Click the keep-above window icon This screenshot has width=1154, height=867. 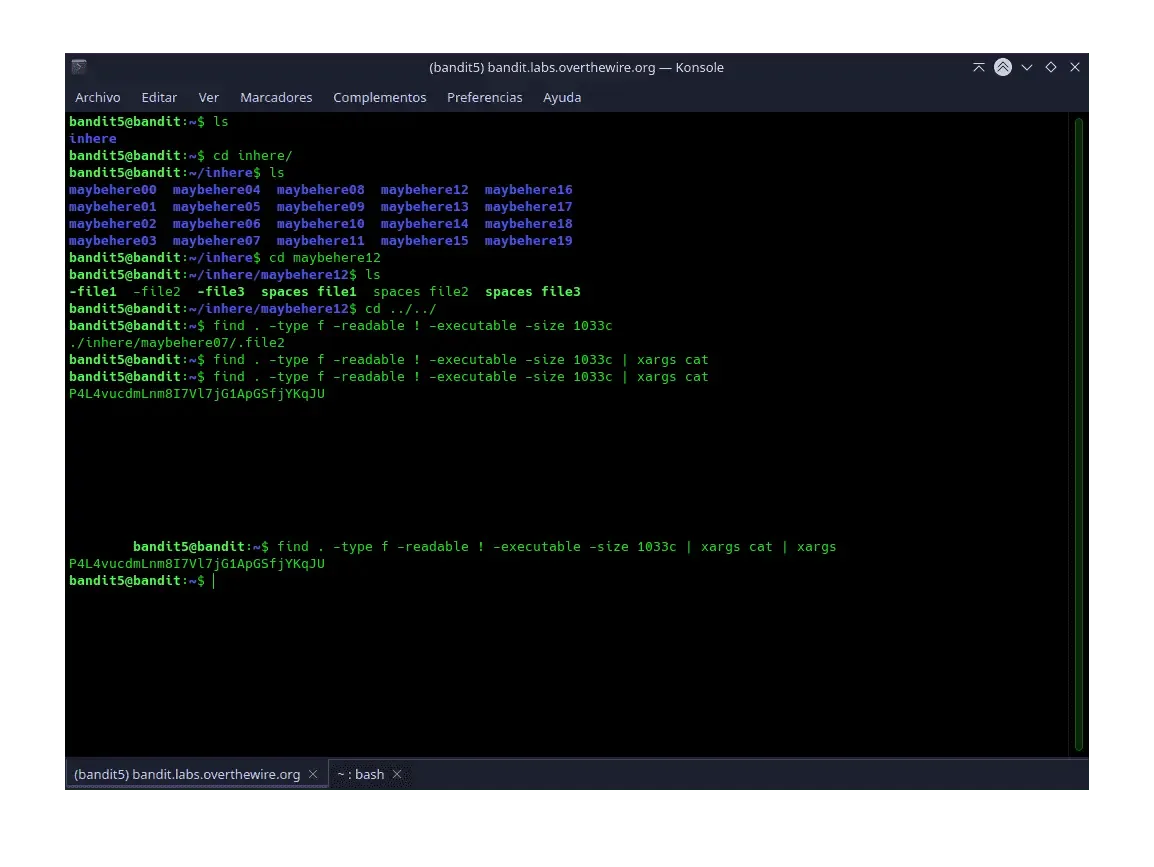coord(979,67)
